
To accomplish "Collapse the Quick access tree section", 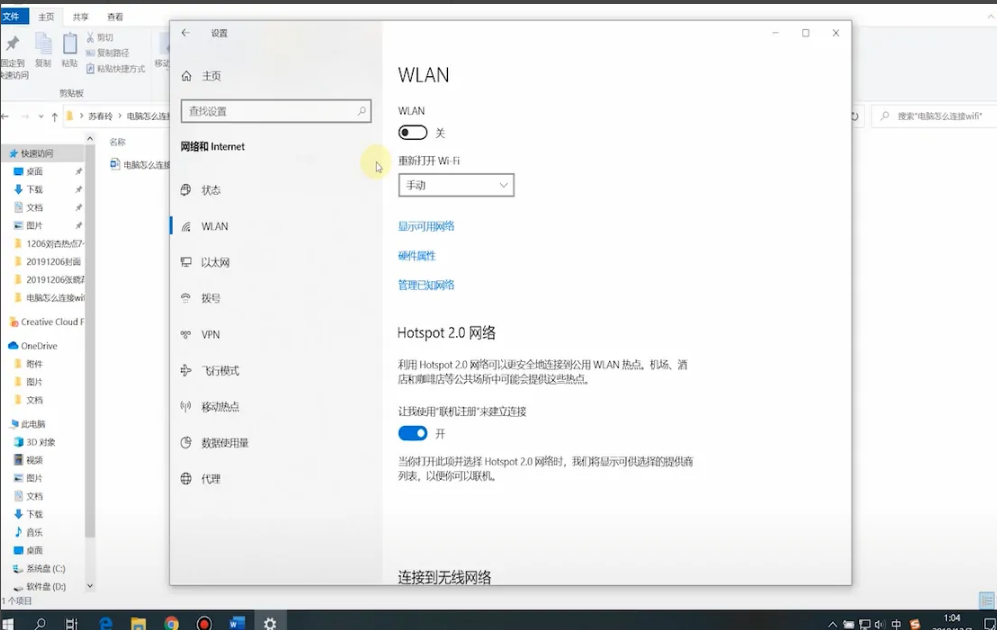I will 5,154.
